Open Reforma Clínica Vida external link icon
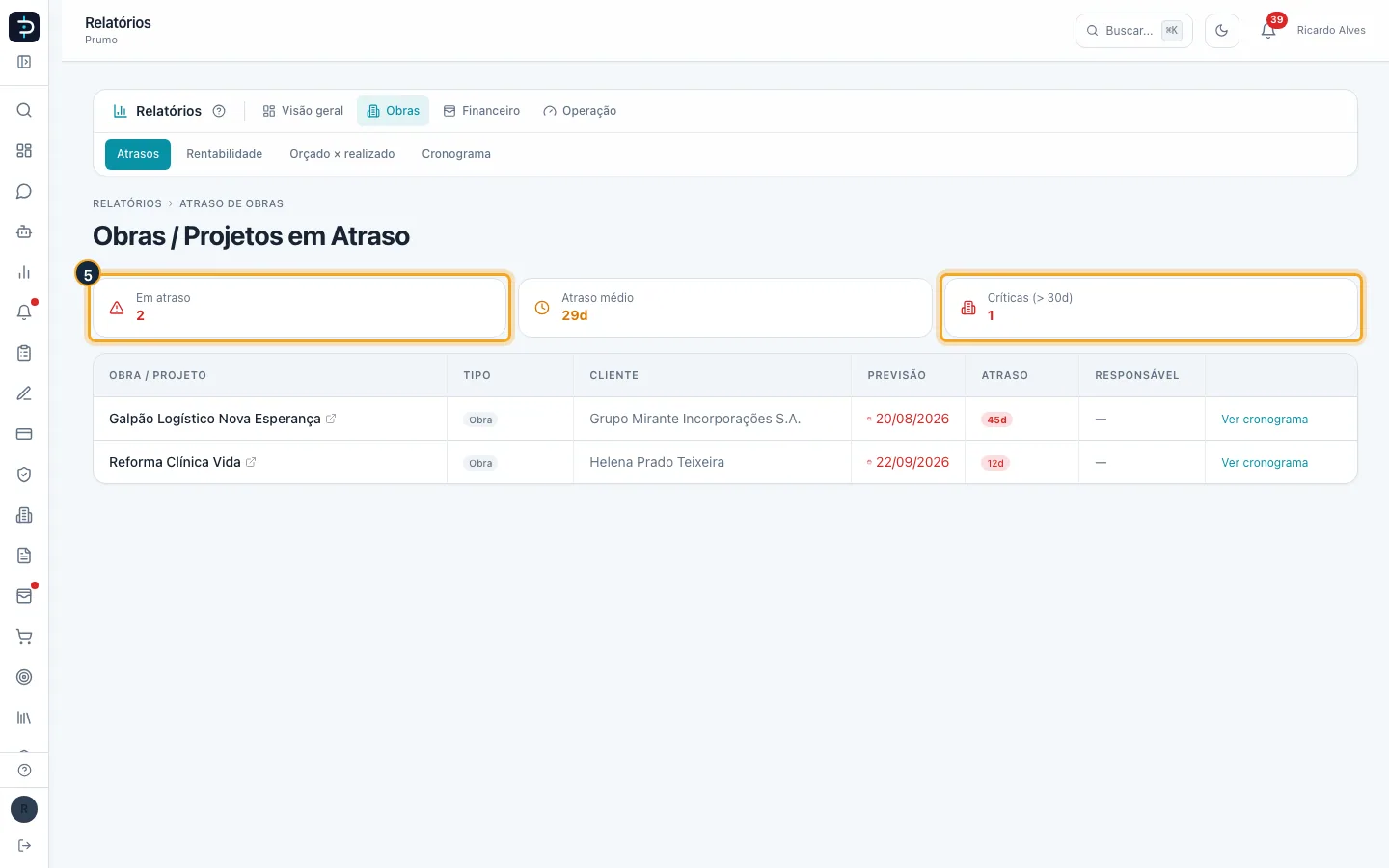 [251, 462]
